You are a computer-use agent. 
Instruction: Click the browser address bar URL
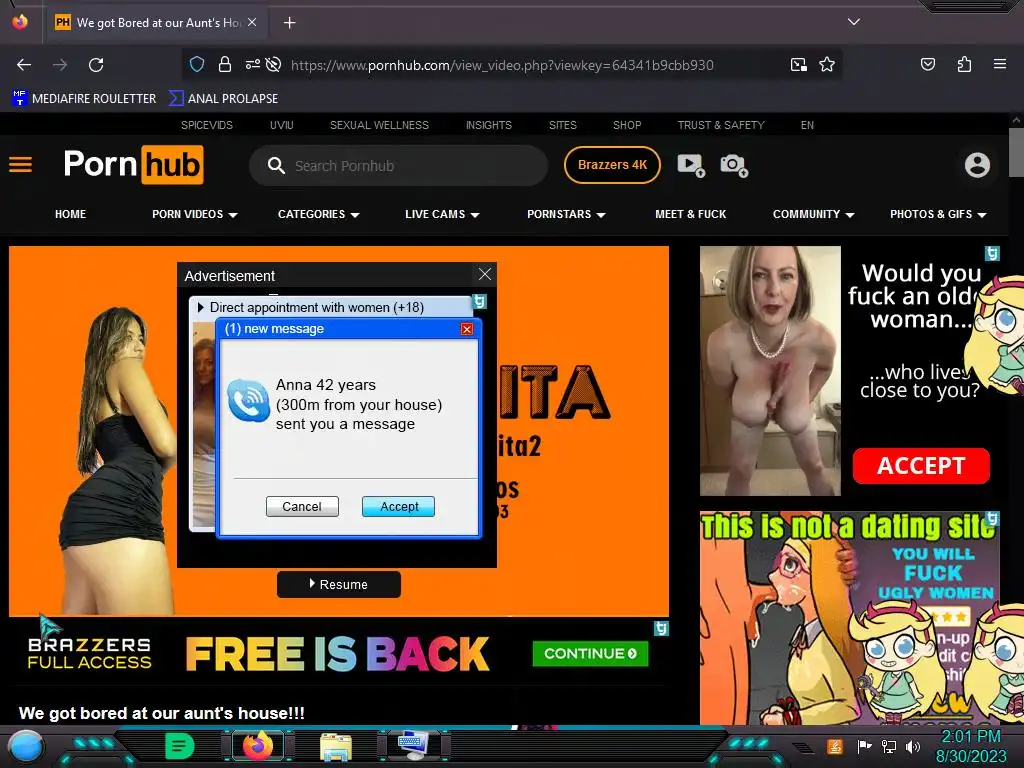tap(502, 65)
